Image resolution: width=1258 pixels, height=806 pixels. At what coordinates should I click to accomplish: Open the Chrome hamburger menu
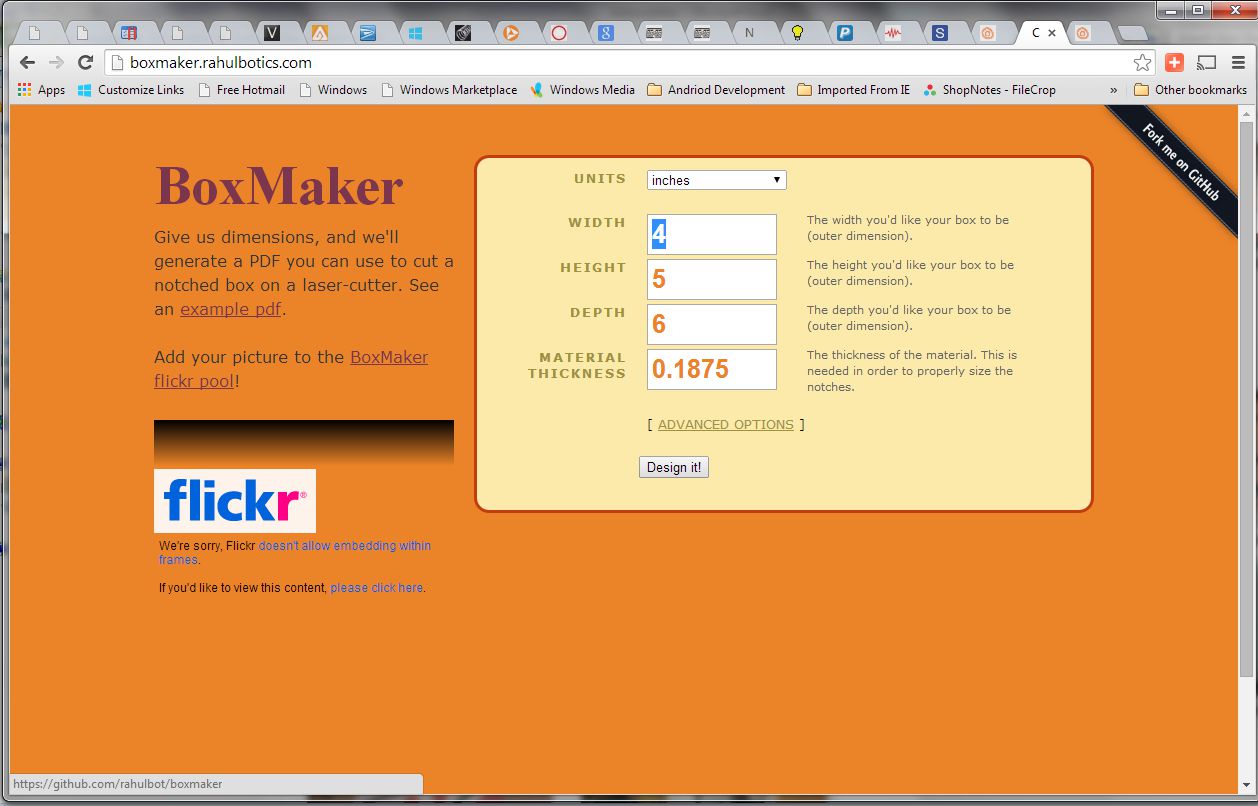(1238, 62)
